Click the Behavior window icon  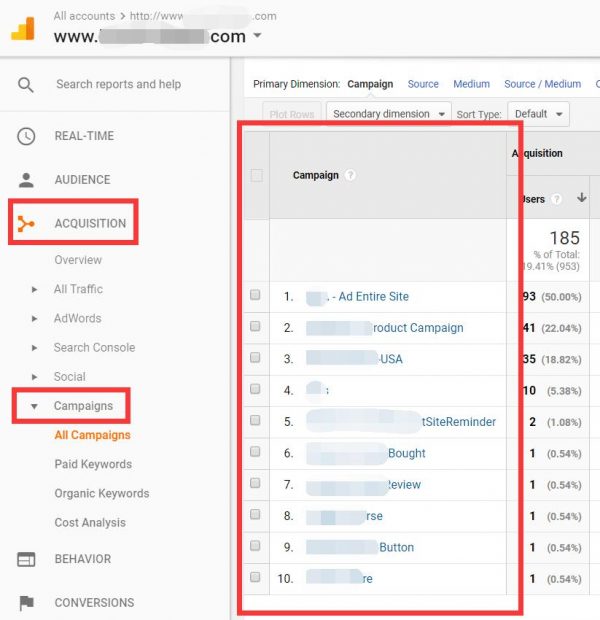[26, 559]
